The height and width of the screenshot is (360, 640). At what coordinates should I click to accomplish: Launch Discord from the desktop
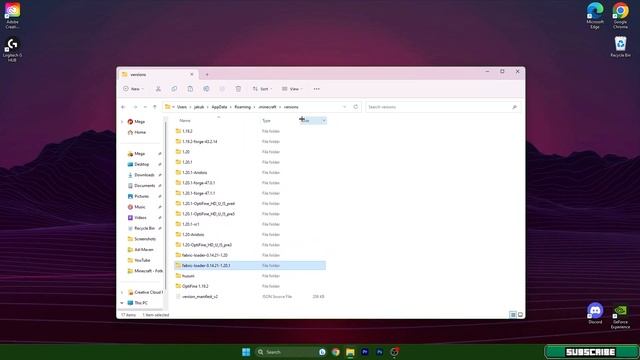click(595, 313)
